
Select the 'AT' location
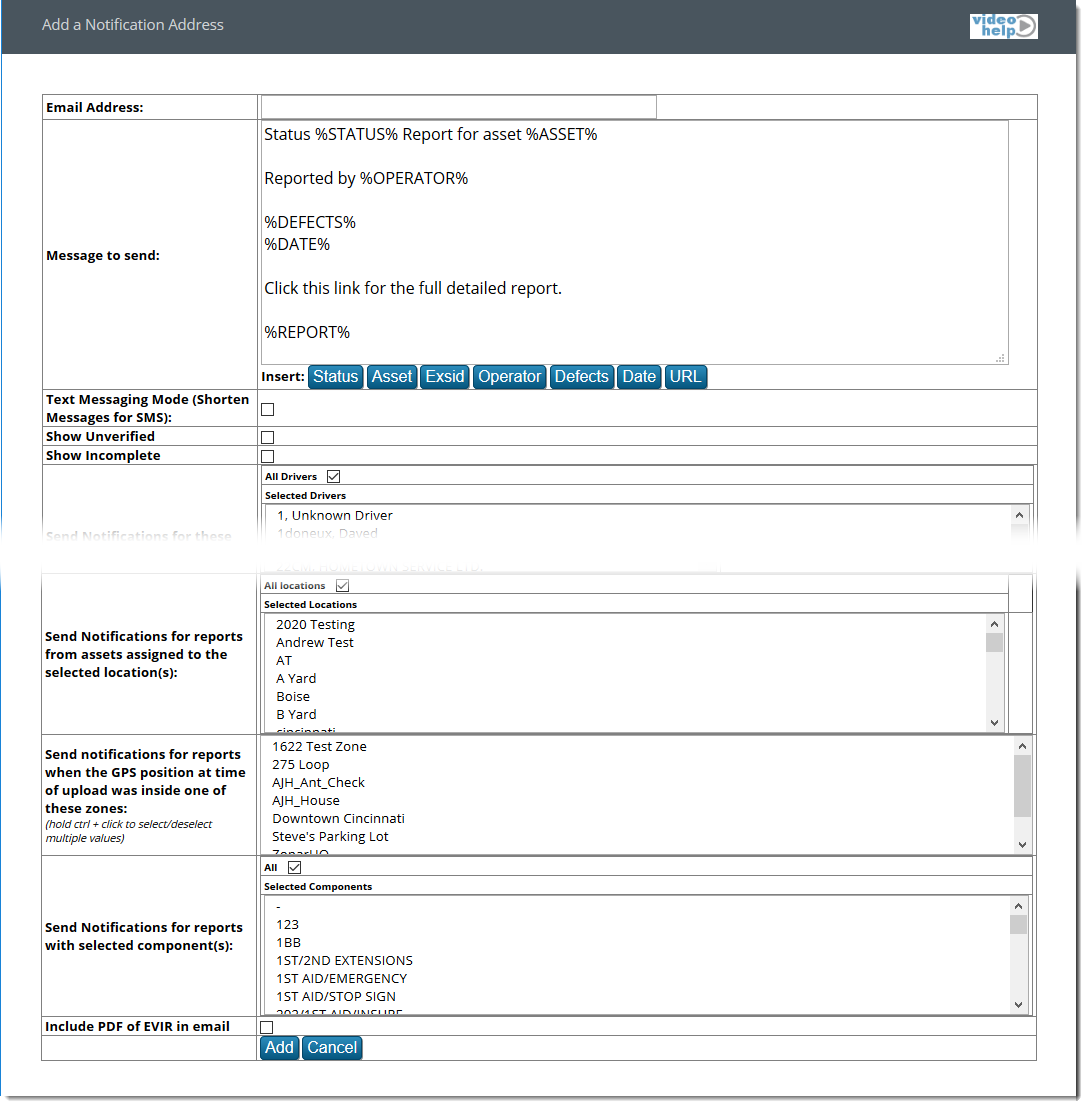283,661
